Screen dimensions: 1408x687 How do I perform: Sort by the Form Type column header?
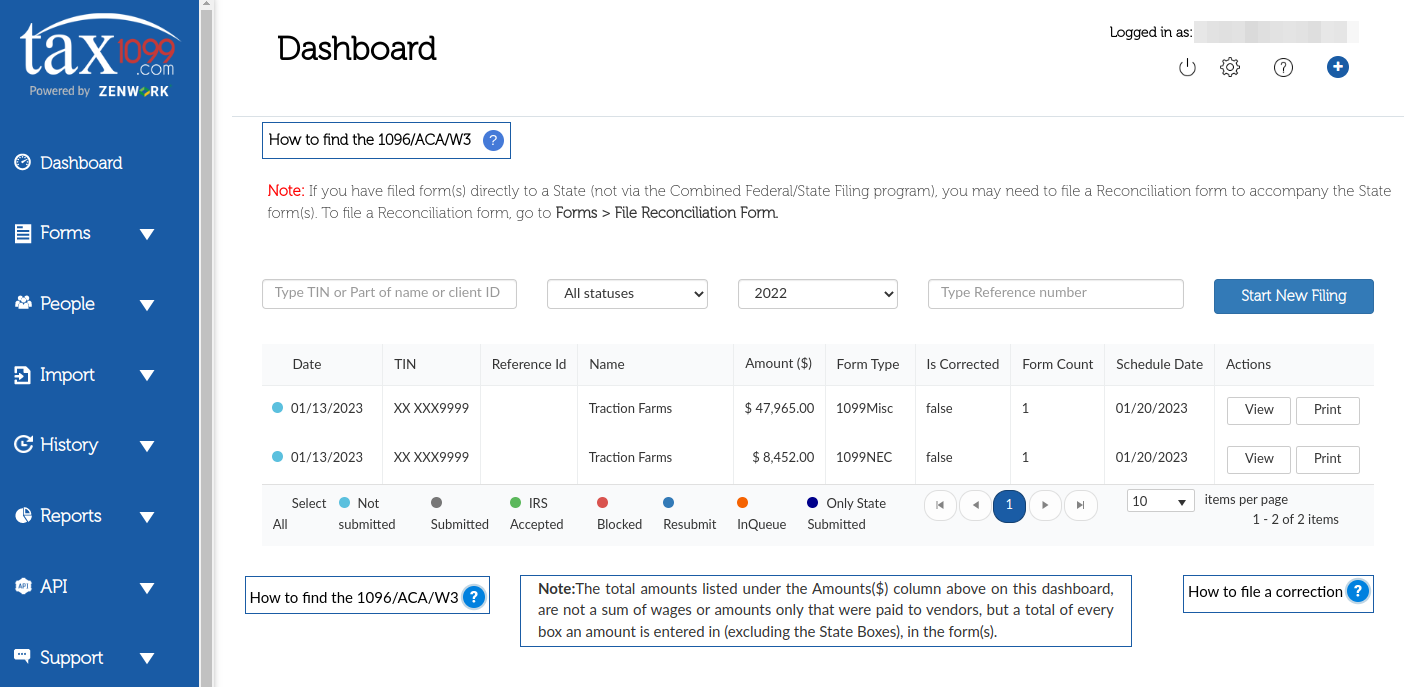pos(868,365)
